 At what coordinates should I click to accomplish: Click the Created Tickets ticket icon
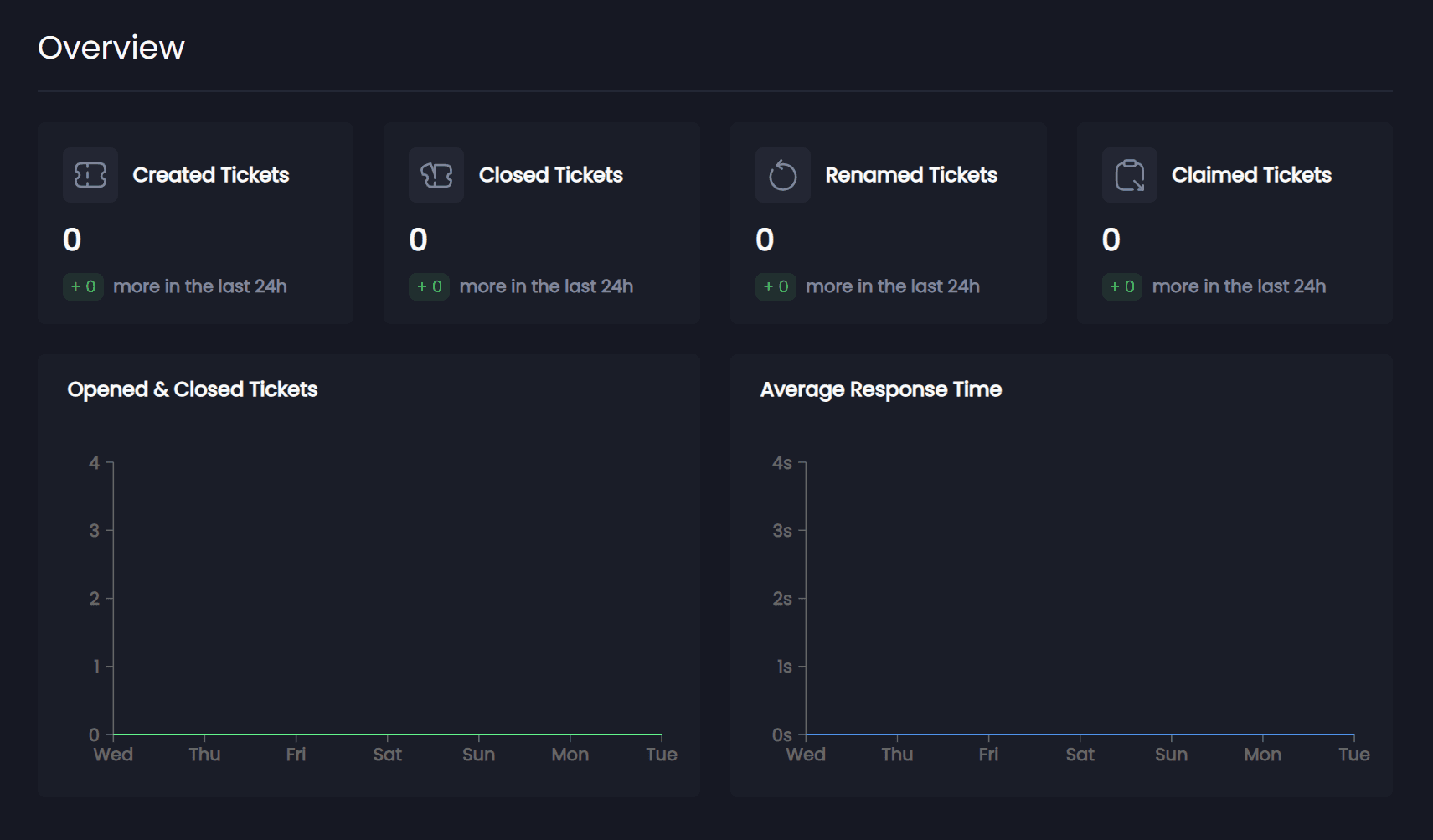pos(90,175)
